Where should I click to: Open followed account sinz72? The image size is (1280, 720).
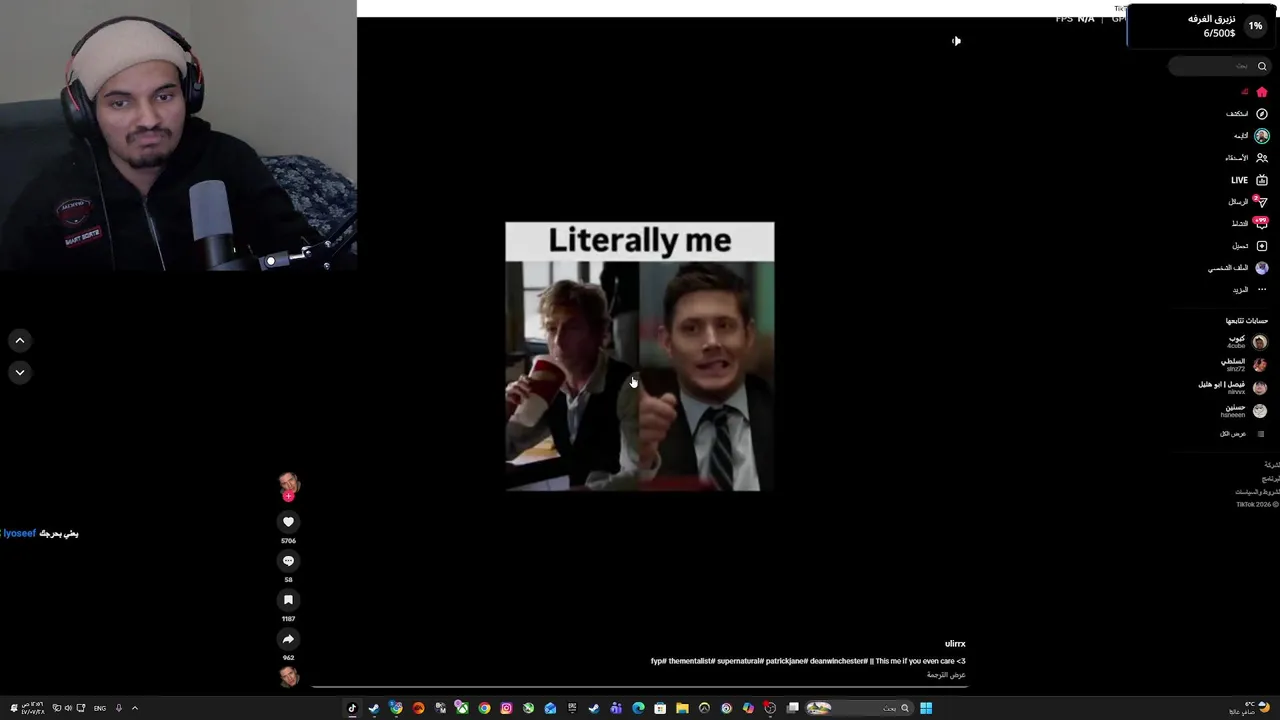click(x=1245, y=365)
